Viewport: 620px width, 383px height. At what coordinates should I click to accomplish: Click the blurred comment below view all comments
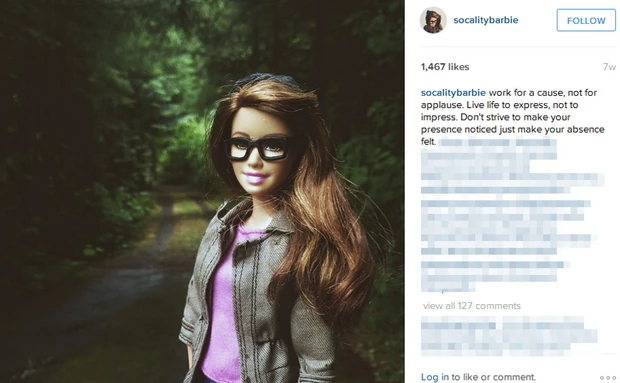tap(509, 334)
